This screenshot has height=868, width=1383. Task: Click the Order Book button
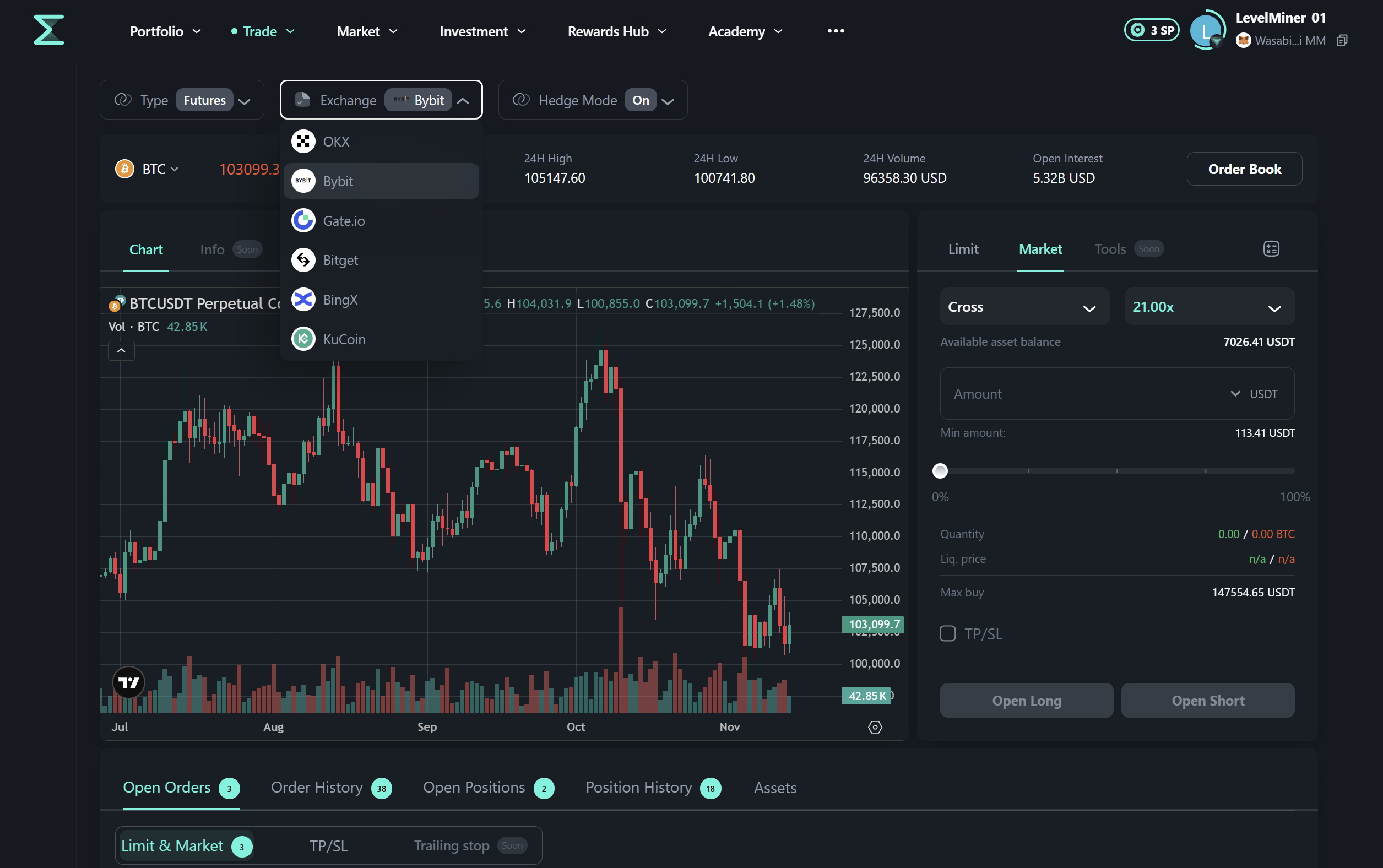(1244, 169)
